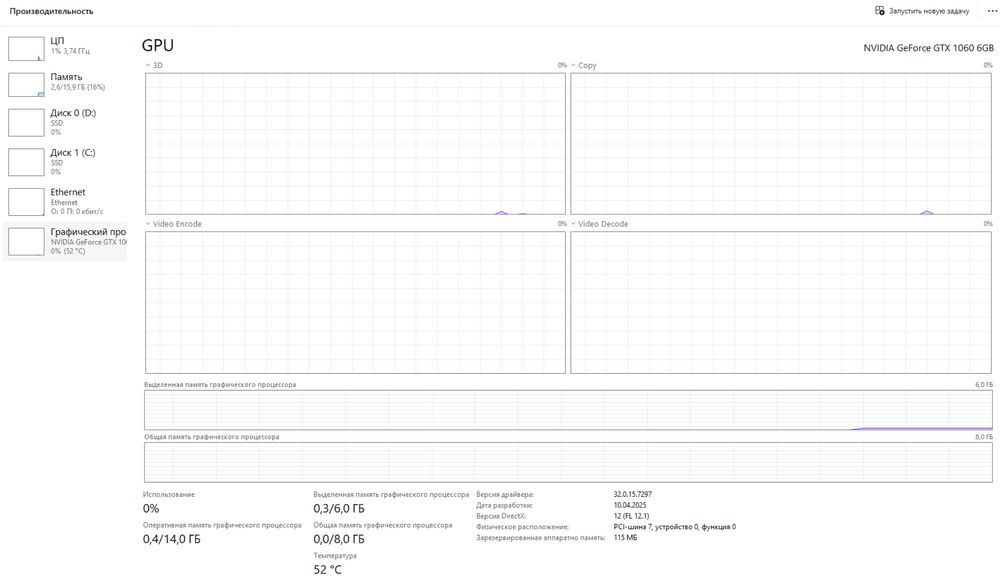
Task: Open the Video Decode engine dropdown
Action: click(x=599, y=224)
